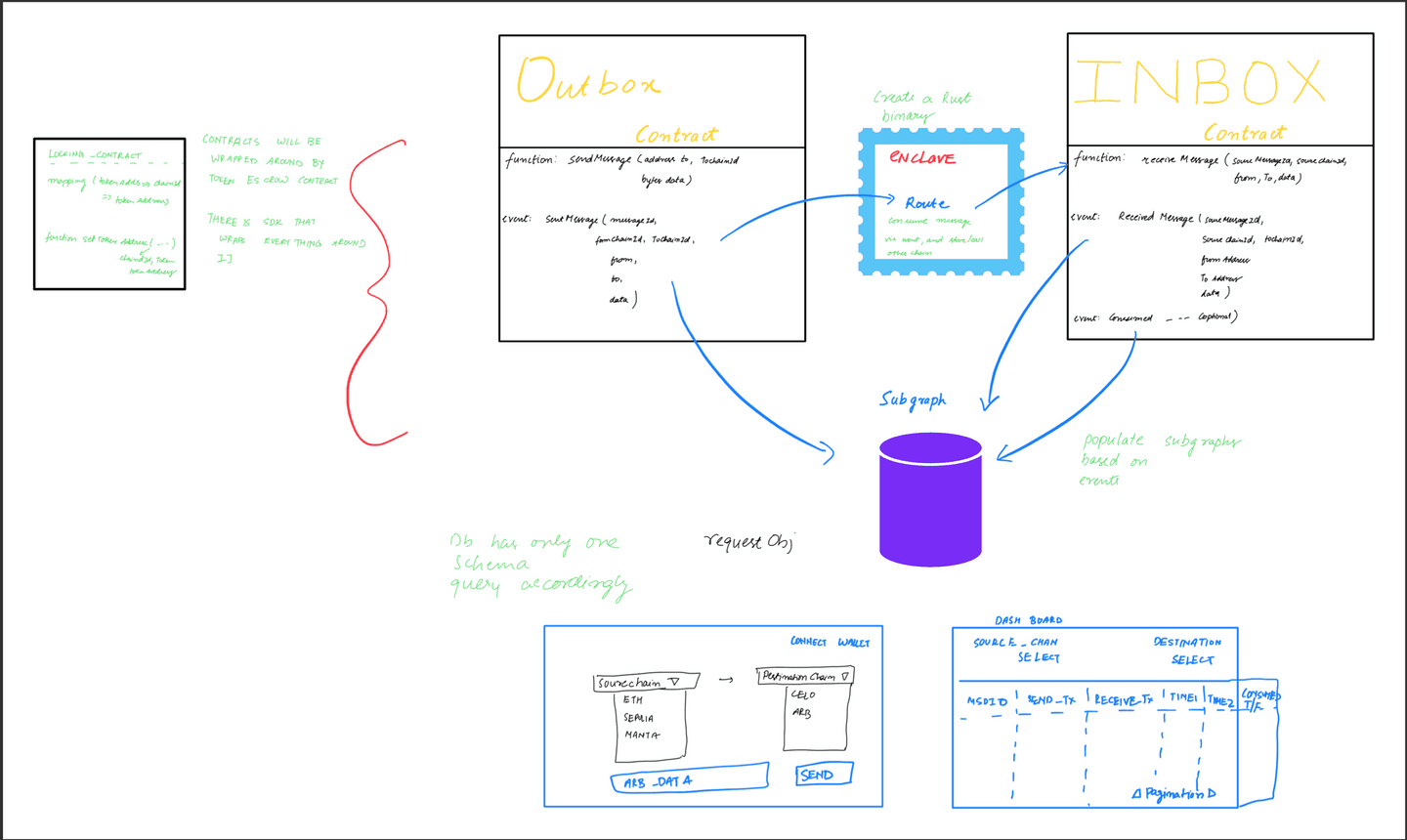Click the SOURCE_CHAIN SELECT control on the dashboard
This screenshot has width=1407, height=840.
tap(1016, 650)
